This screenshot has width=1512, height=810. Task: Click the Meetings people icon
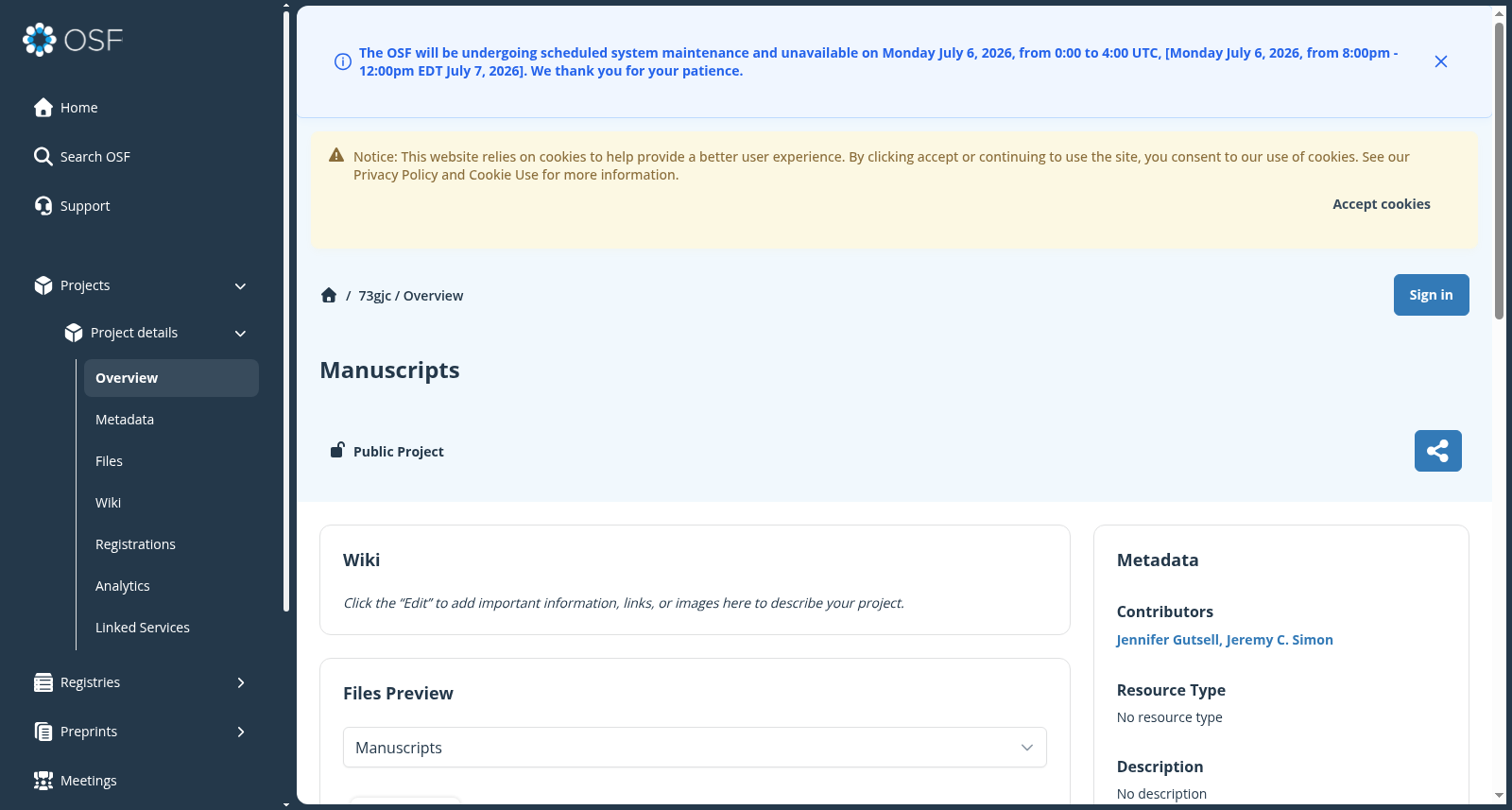43,781
